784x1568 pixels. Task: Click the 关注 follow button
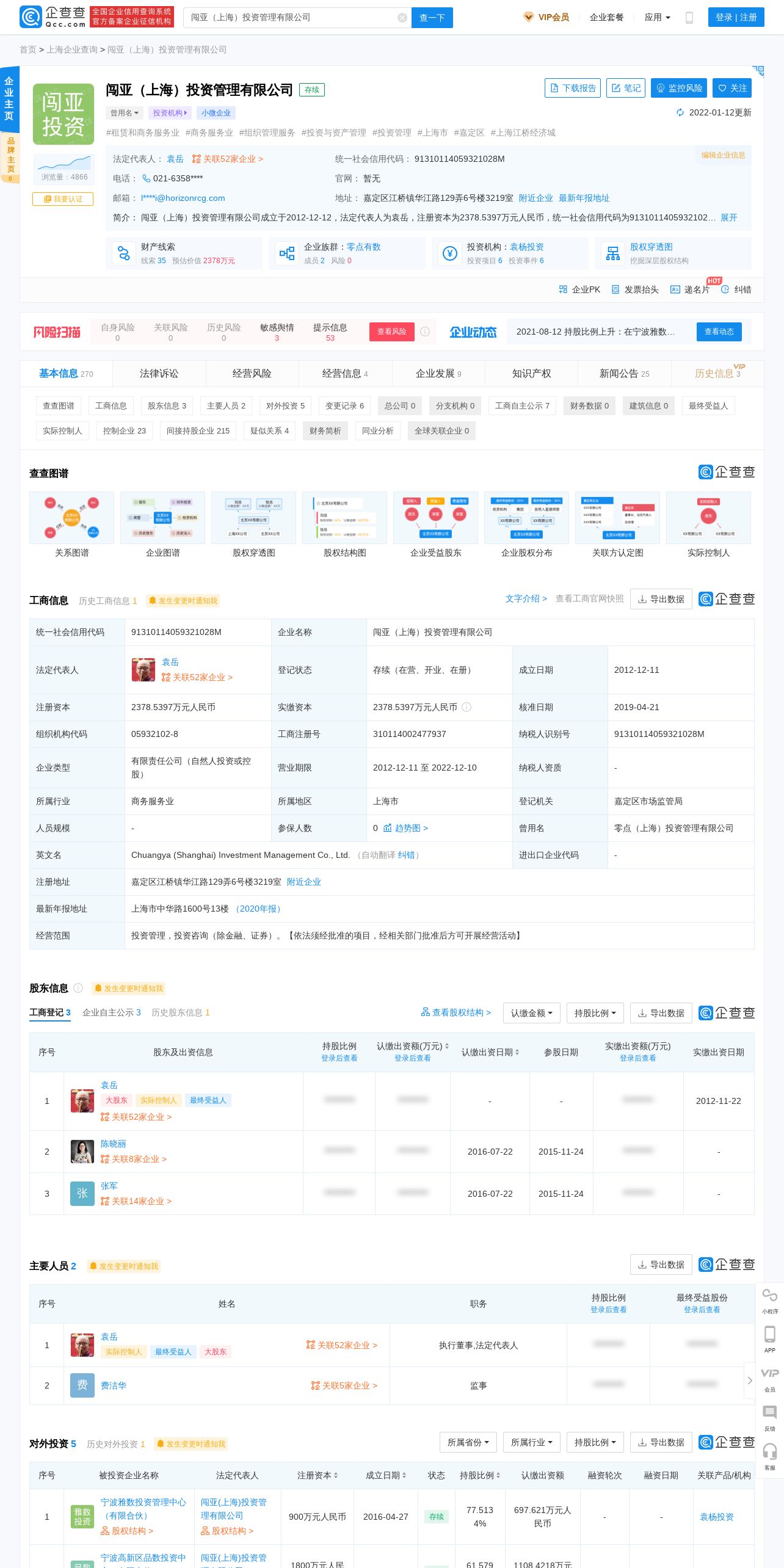pyautogui.click(x=732, y=88)
